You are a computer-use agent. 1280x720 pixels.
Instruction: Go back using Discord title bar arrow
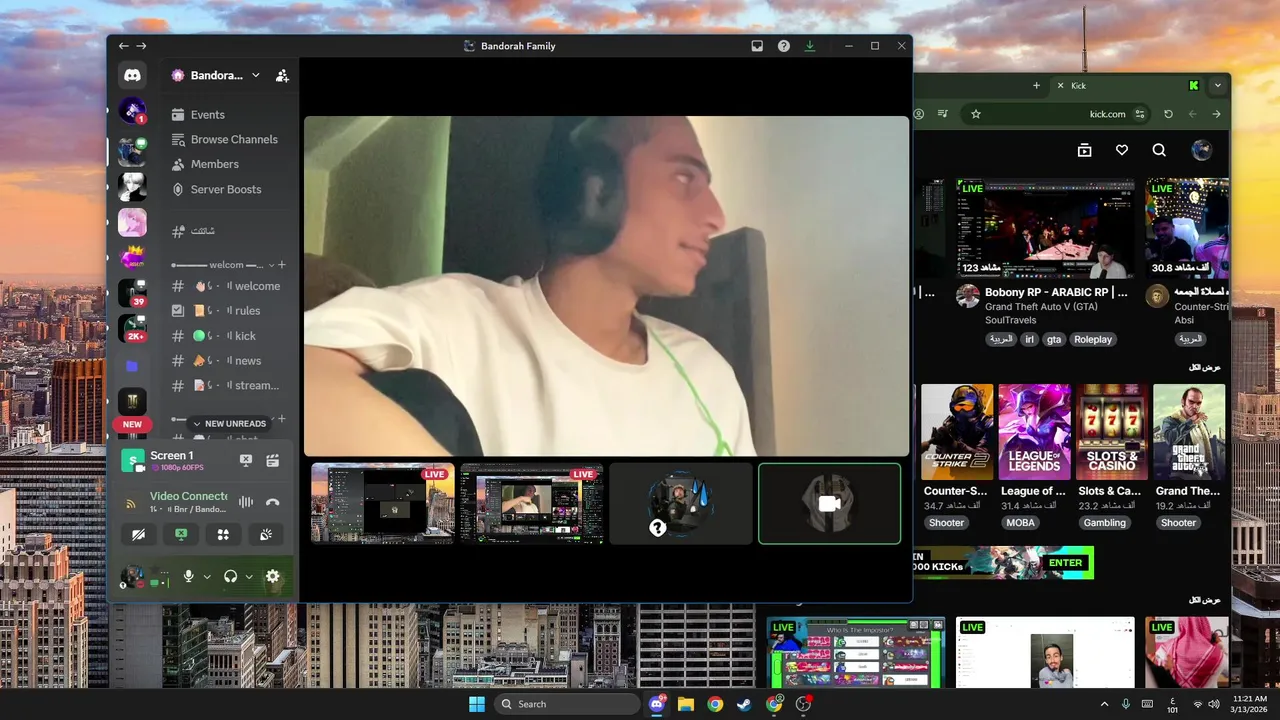123,46
